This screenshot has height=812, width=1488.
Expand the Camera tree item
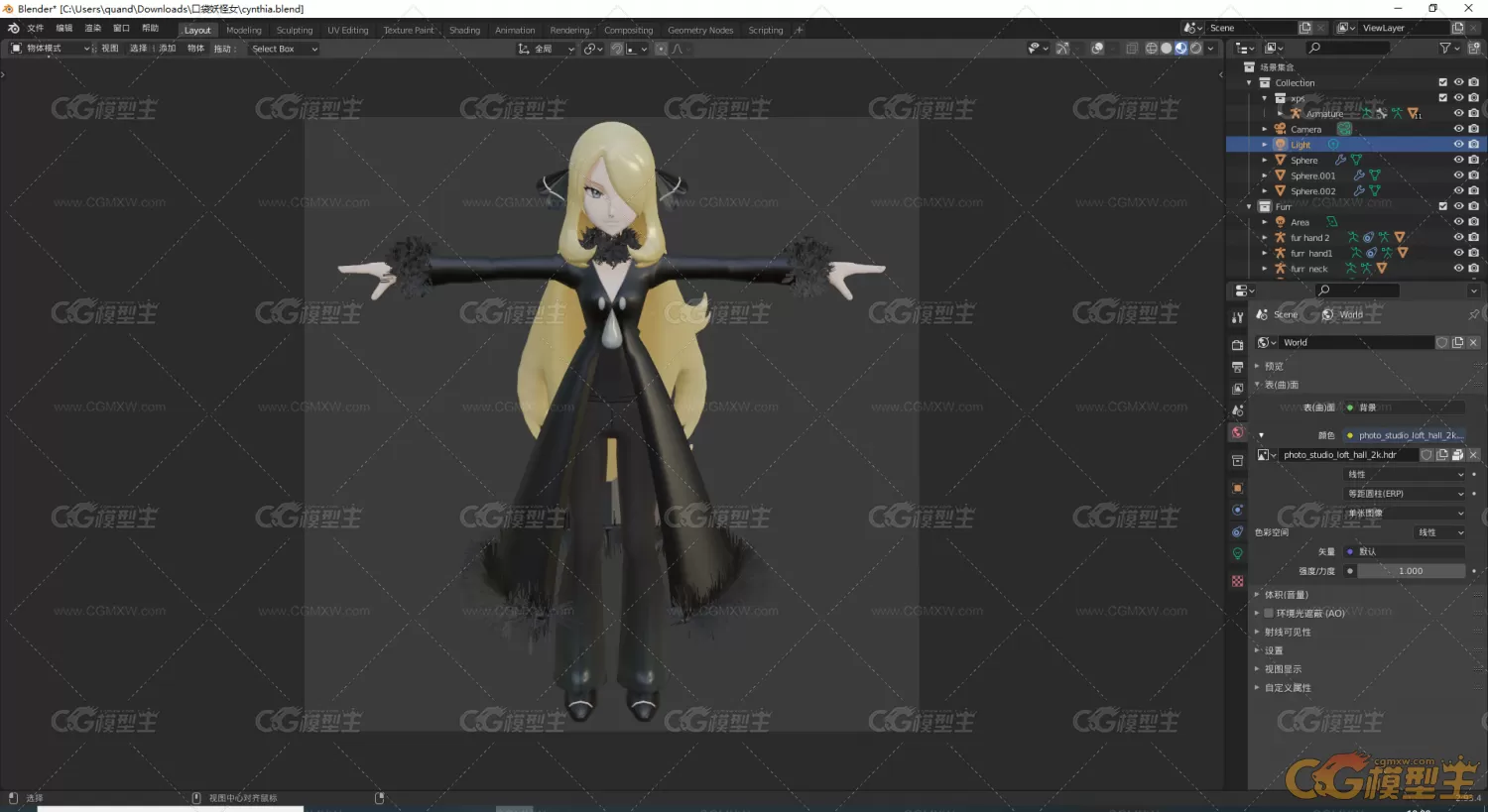point(1265,129)
